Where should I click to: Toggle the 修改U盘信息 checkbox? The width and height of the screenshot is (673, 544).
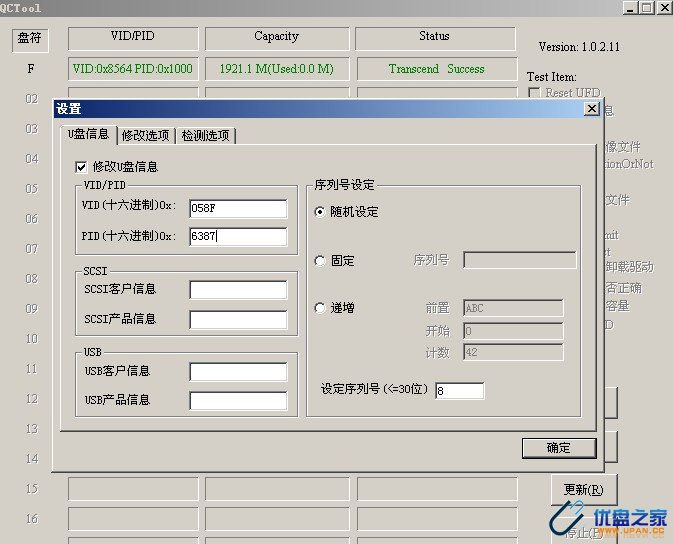[82, 167]
